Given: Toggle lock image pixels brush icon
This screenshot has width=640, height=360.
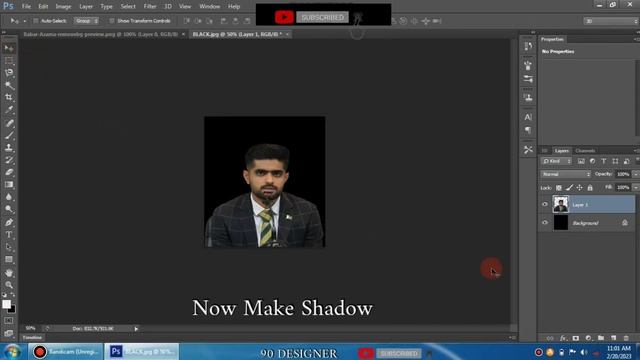Looking at the screenshot, I should click(569, 188).
